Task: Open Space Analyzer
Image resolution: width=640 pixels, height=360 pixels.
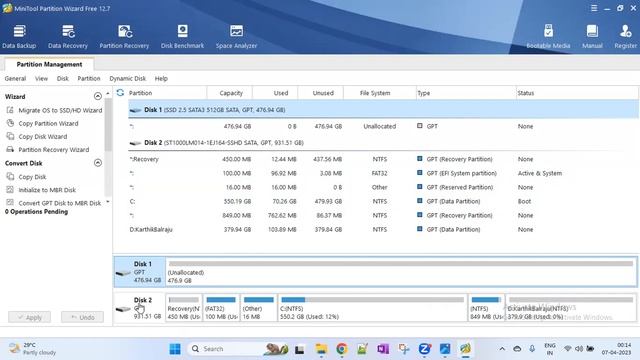Action: [236, 37]
